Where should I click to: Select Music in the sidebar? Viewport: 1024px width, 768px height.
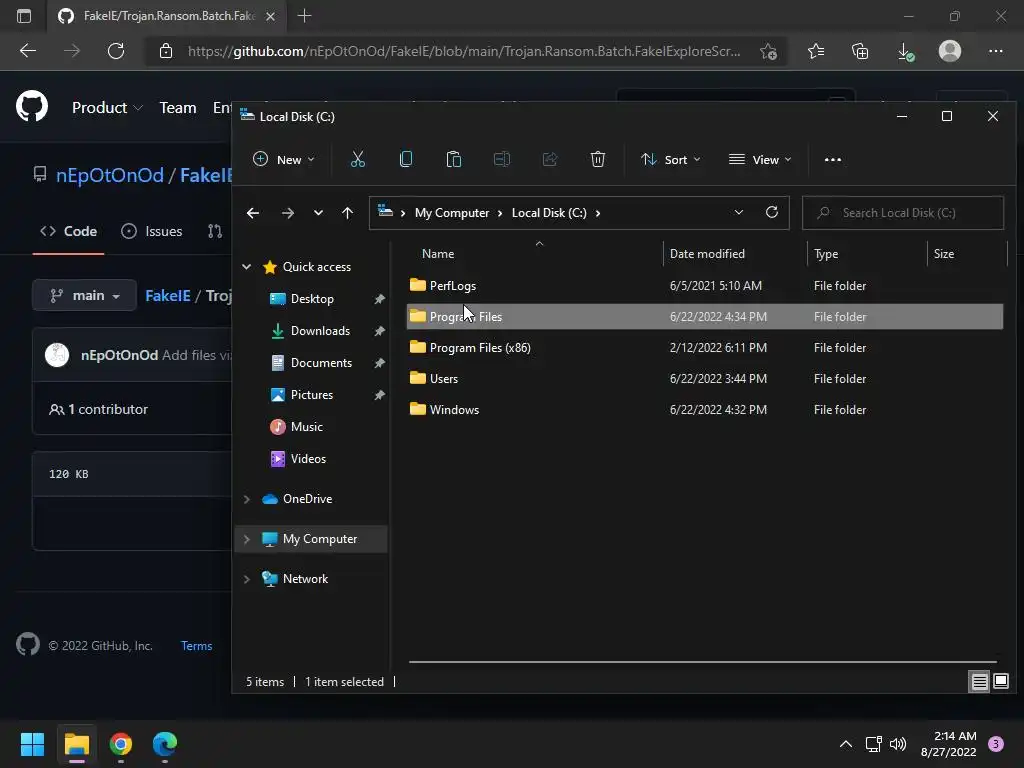[306, 426]
